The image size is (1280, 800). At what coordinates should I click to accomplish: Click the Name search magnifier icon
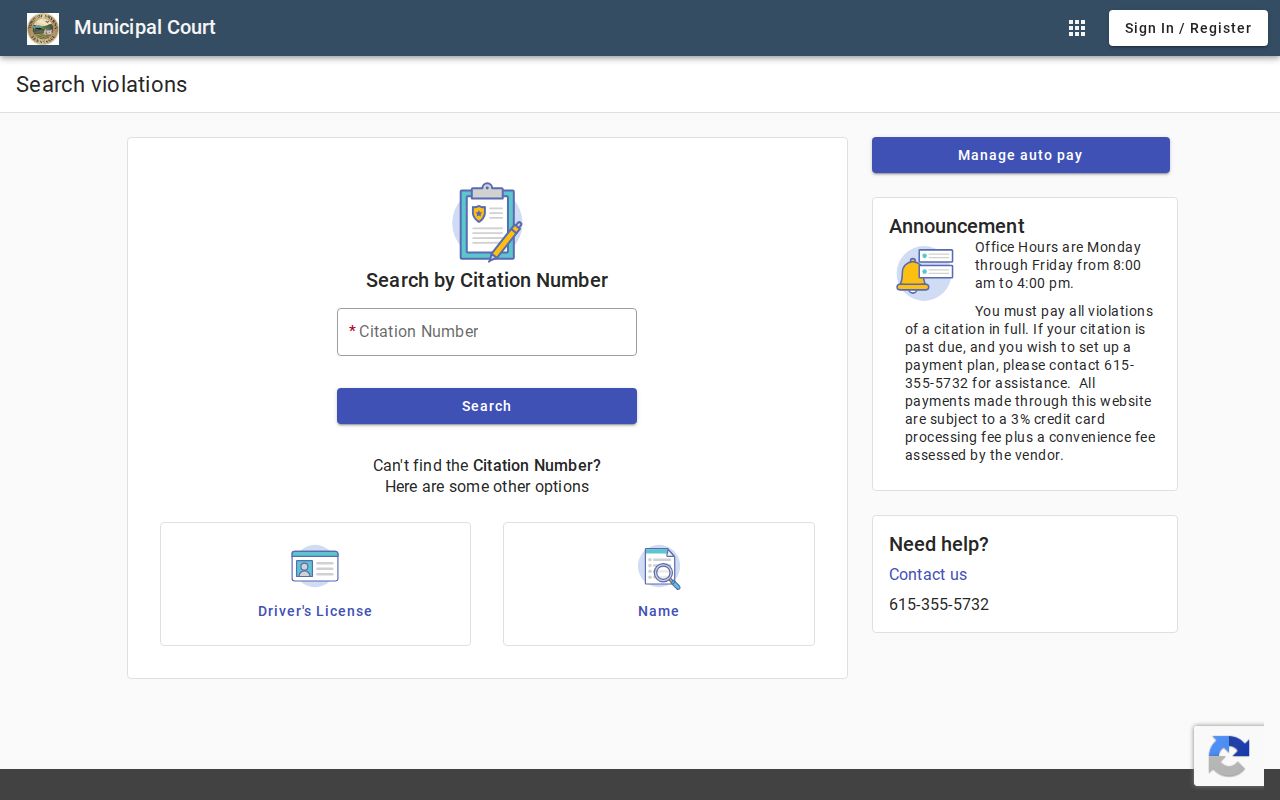coord(659,567)
